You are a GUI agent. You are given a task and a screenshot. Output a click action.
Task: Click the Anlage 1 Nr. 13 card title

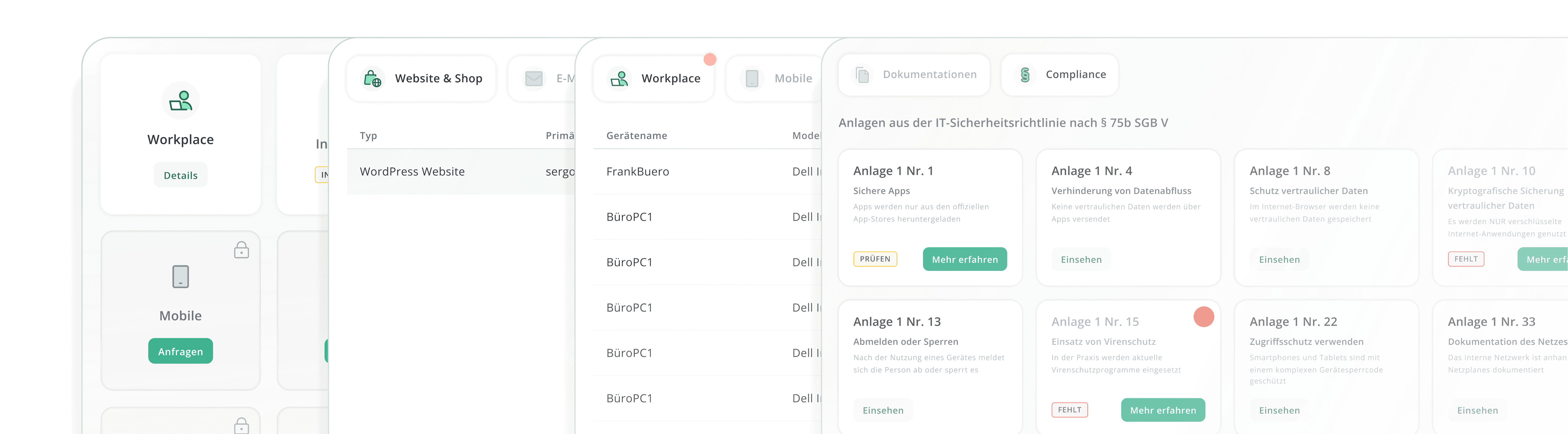[897, 322]
